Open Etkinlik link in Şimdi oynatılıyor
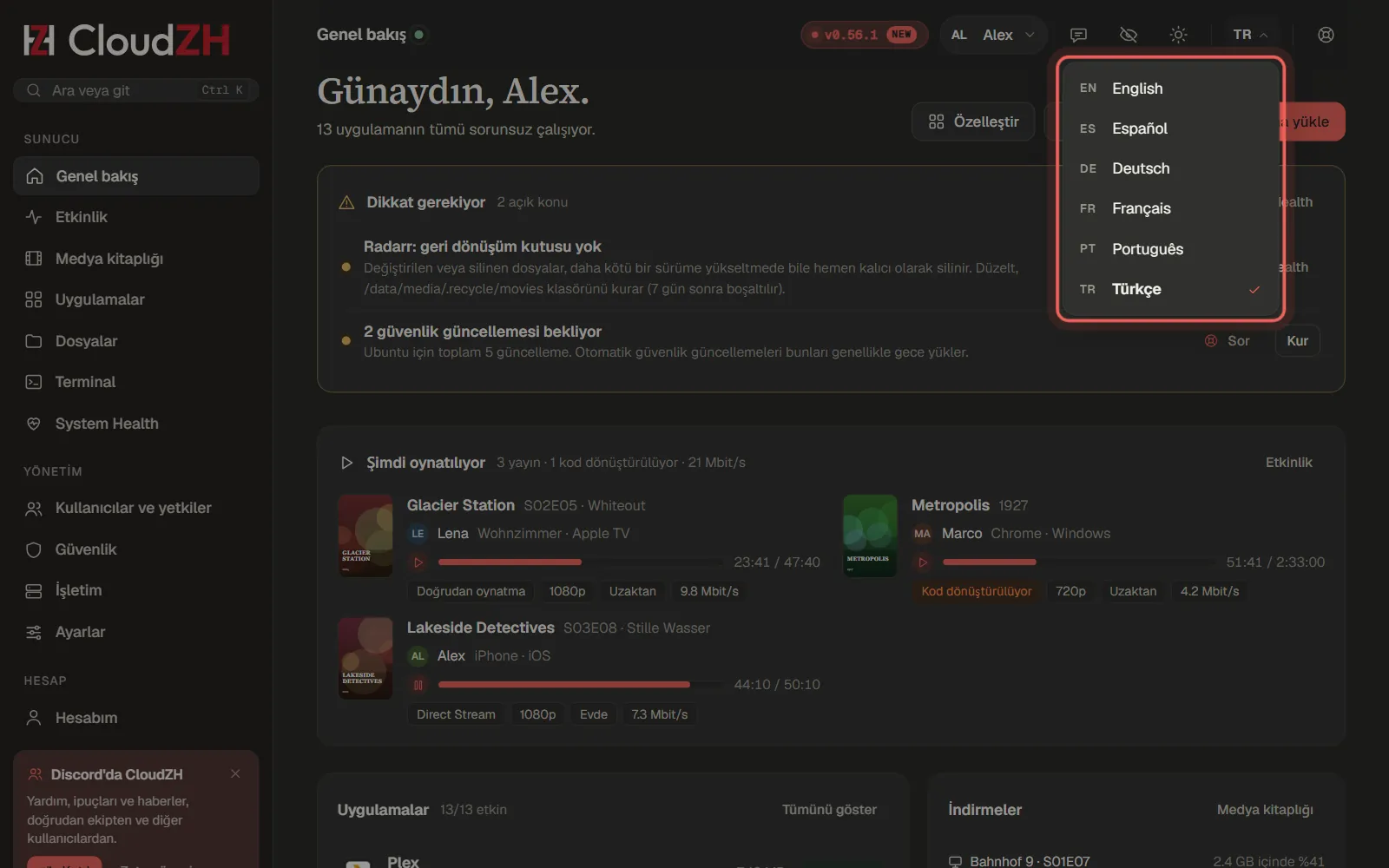Image resolution: width=1389 pixels, height=868 pixels. pyautogui.click(x=1288, y=463)
